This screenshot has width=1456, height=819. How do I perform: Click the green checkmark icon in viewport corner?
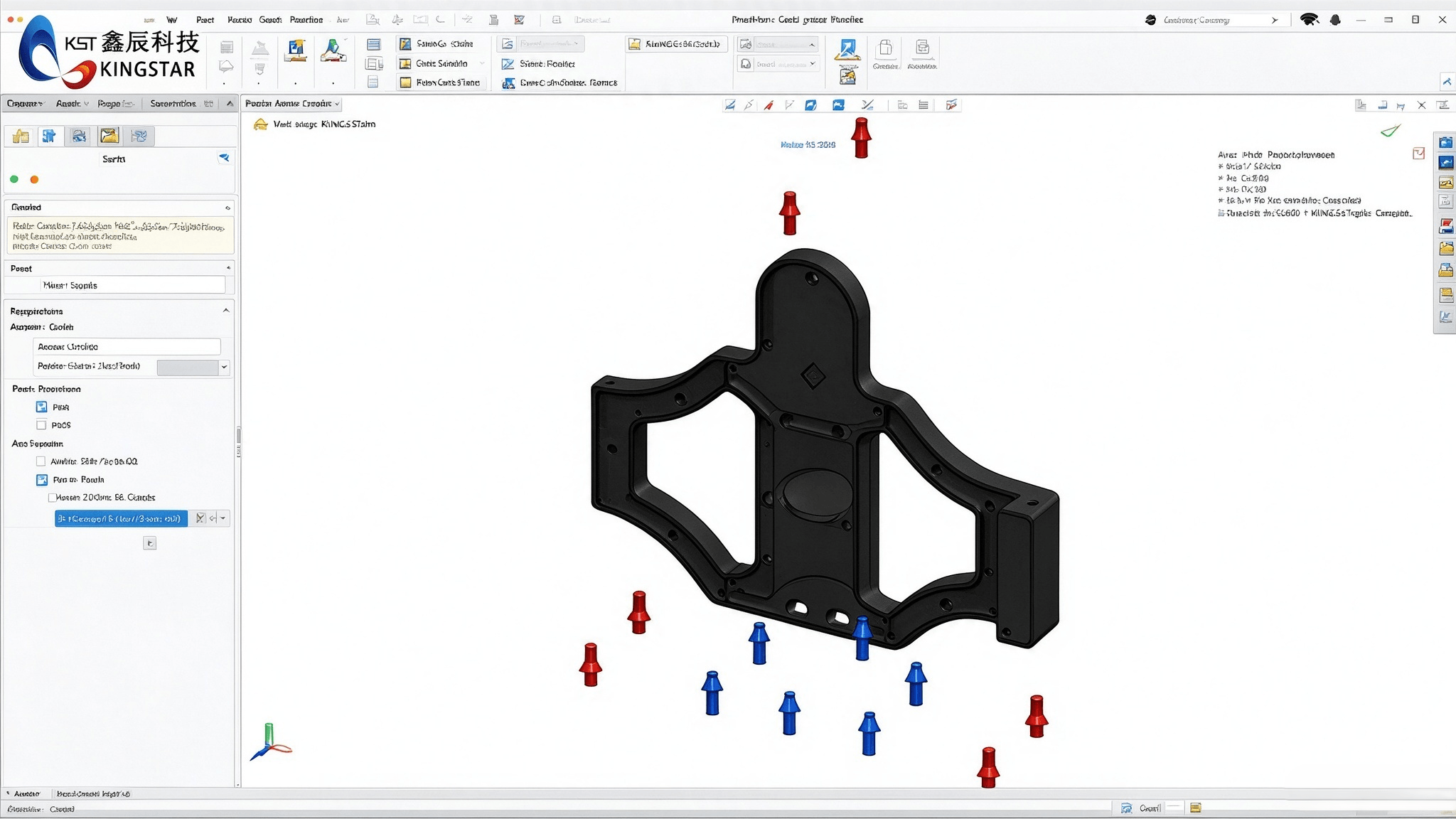[1391, 131]
